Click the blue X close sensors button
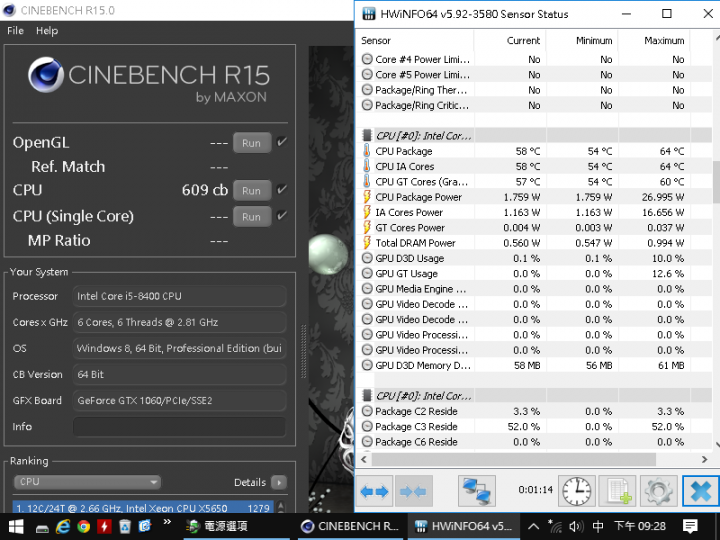The width and height of the screenshot is (720, 540). [701, 491]
